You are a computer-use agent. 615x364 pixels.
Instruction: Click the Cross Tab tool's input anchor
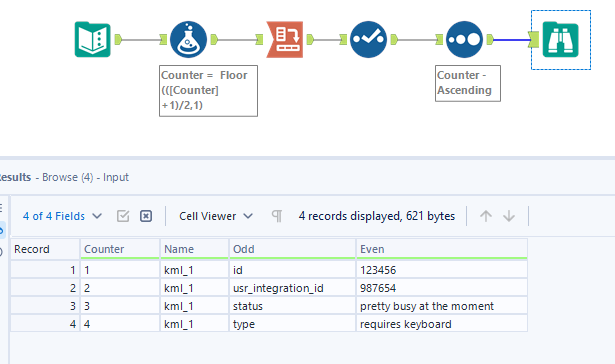259,40
